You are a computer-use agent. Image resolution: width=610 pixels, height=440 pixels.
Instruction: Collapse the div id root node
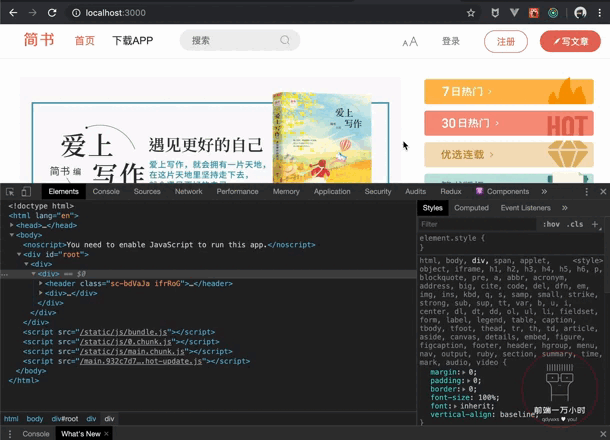19,254
